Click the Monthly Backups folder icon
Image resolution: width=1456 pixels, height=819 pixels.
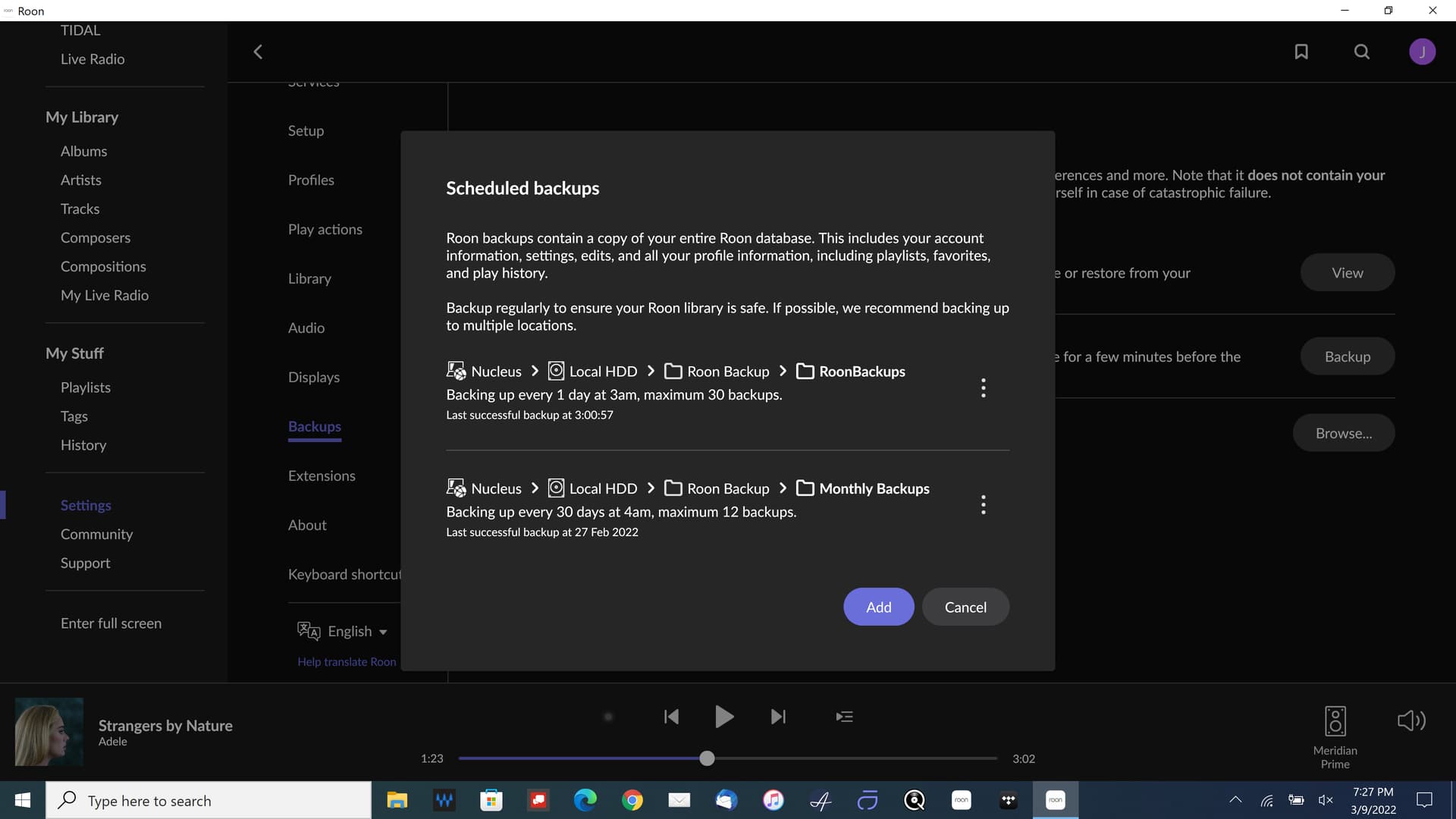(805, 488)
